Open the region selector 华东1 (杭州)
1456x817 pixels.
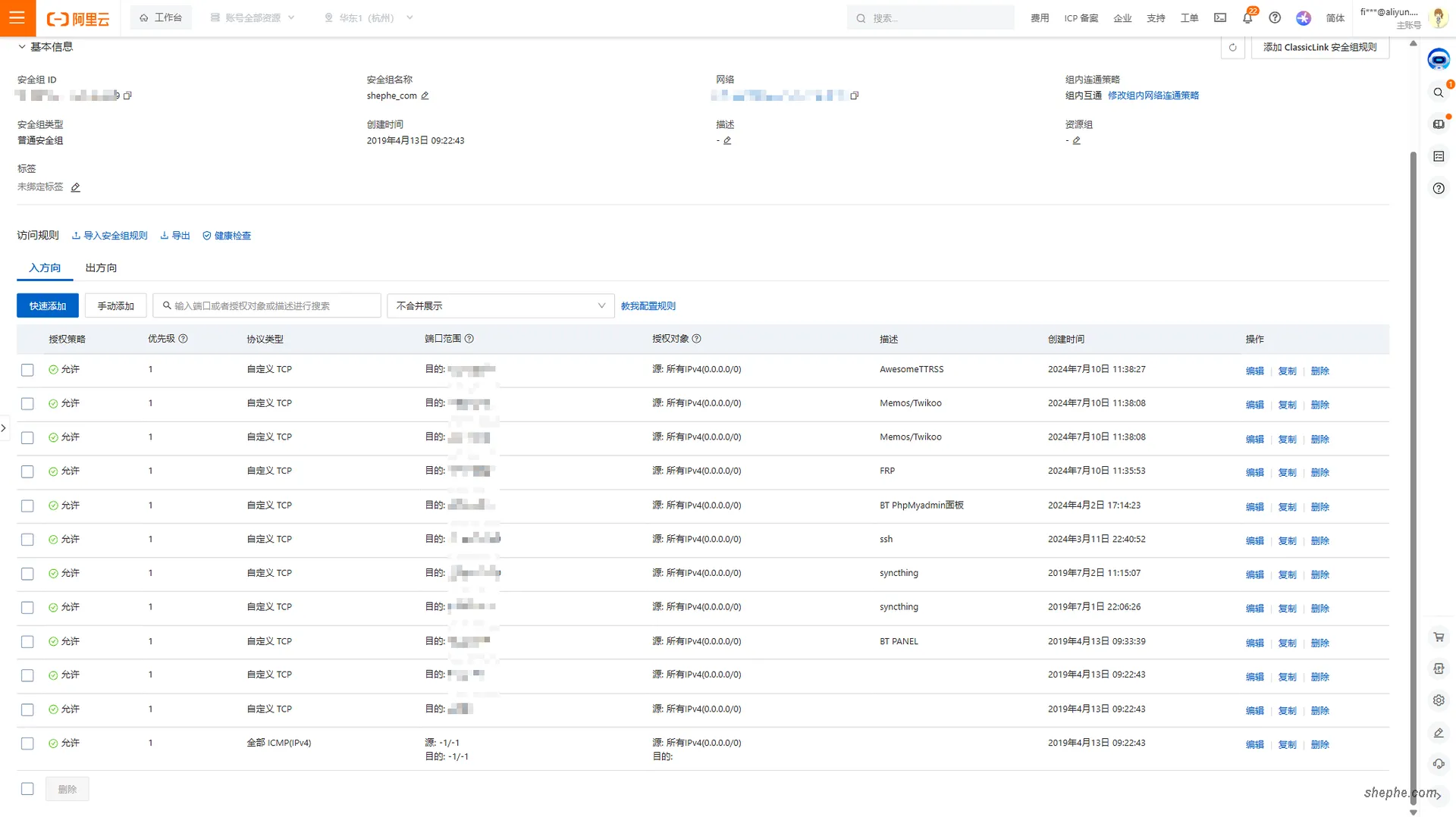[x=369, y=17]
